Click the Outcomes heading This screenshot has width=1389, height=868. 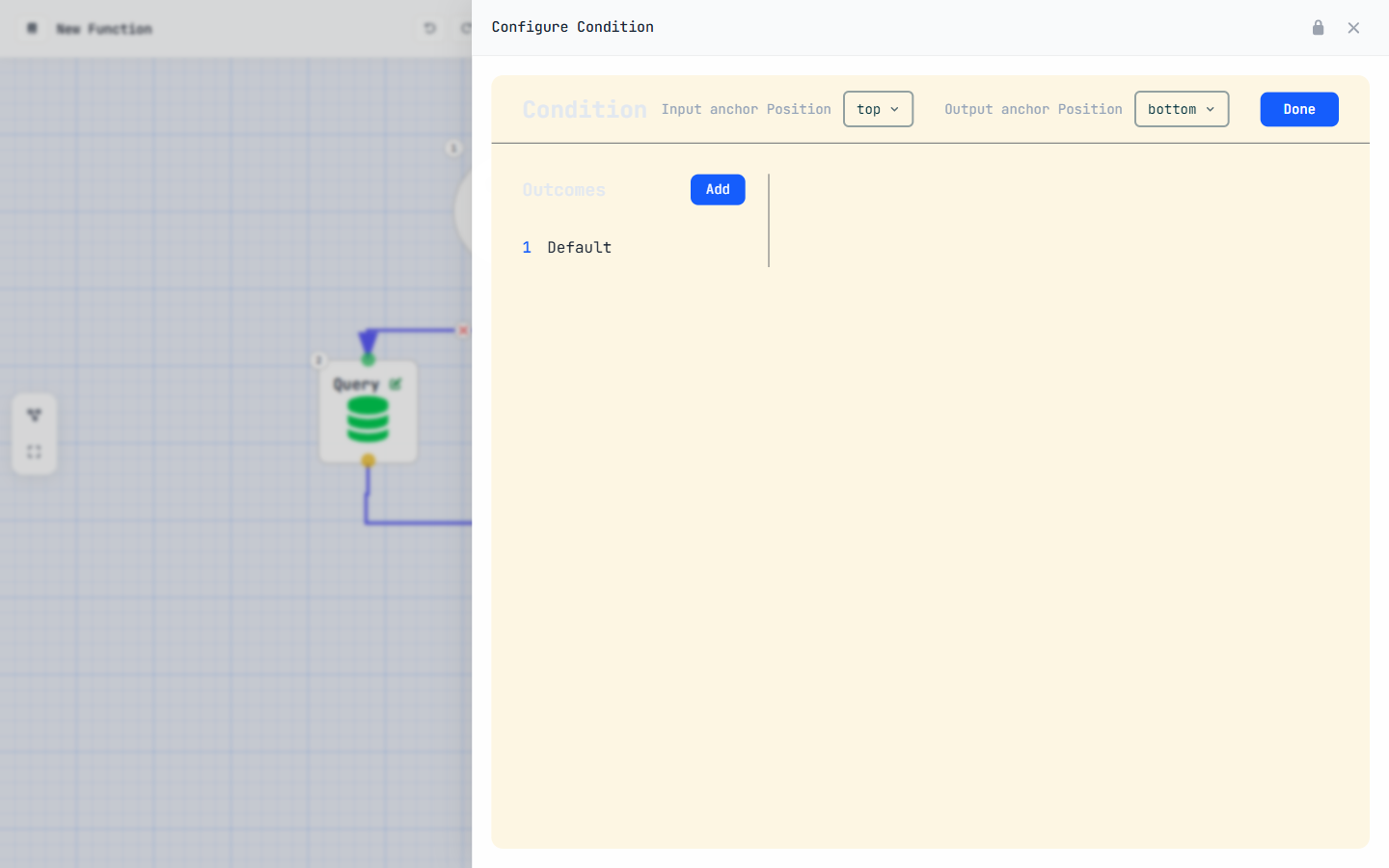pos(564,190)
